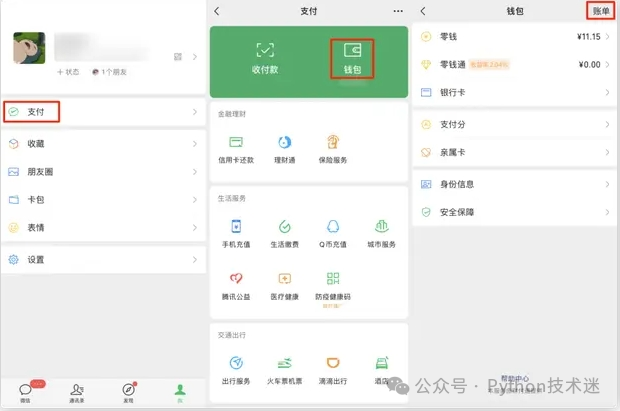Screen dimensions: 620x411
Task: Open 亲属卡 family card row
Action: 514,152
